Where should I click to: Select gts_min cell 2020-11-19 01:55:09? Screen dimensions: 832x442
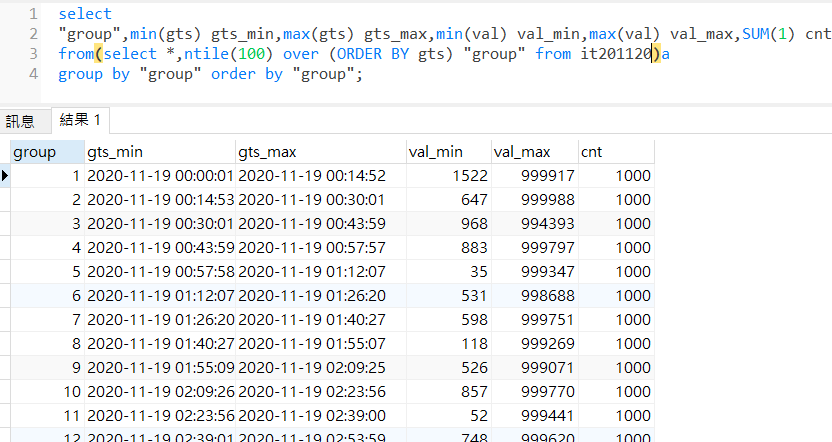[160, 367]
